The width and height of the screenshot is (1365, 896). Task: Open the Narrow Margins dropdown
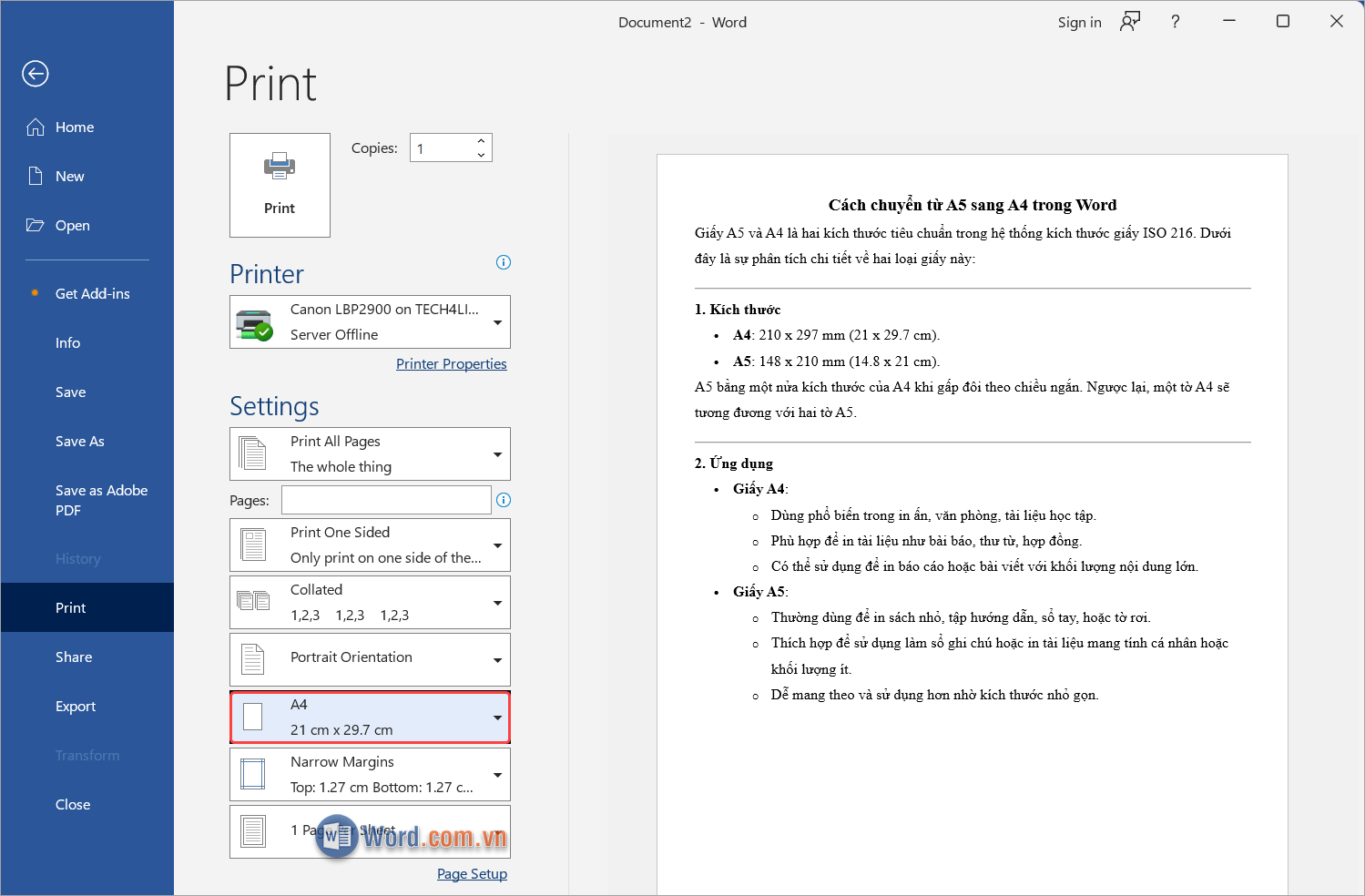(x=497, y=775)
